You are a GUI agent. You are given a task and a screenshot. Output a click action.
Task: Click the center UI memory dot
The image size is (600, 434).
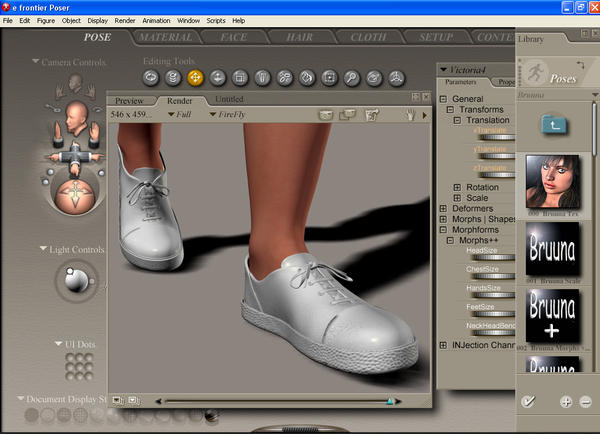click(x=80, y=367)
